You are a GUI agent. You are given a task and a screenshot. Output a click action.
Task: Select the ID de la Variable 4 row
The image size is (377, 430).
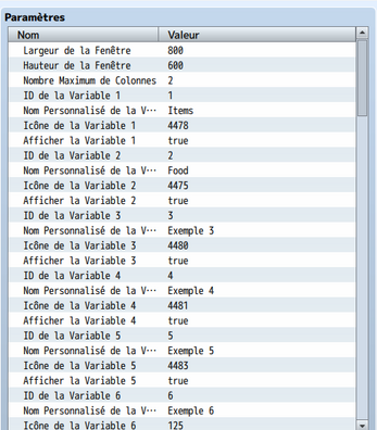[182, 275]
